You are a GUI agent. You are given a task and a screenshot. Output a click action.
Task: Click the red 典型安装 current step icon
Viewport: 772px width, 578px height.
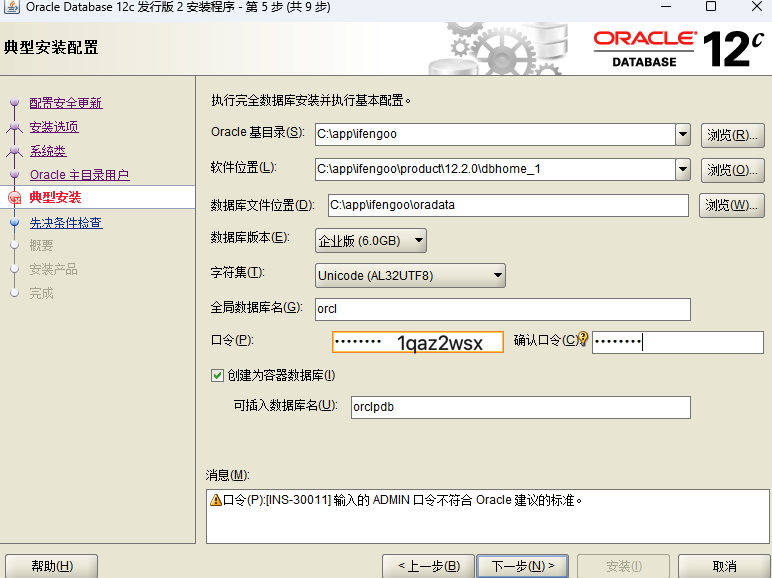15,198
